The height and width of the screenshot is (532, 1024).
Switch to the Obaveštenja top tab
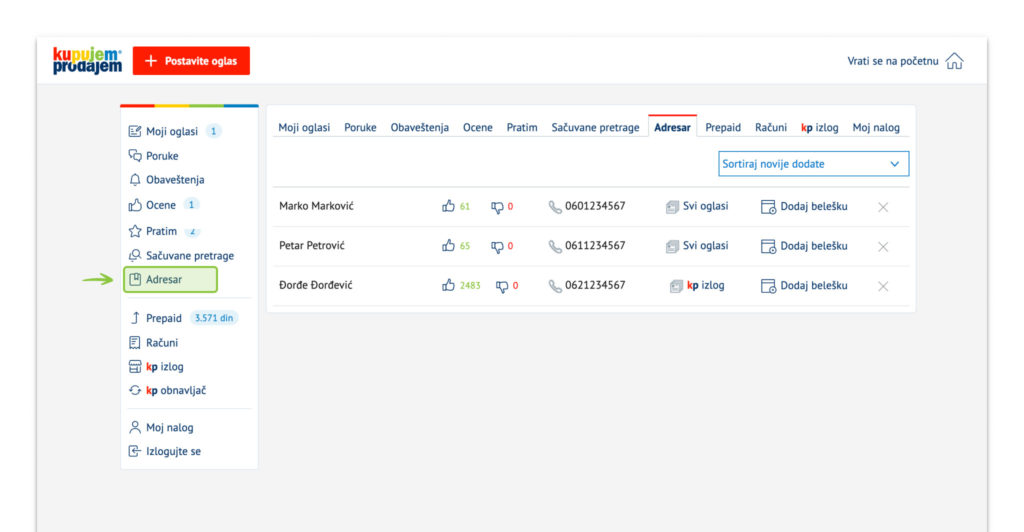pyautogui.click(x=419, y=127)
